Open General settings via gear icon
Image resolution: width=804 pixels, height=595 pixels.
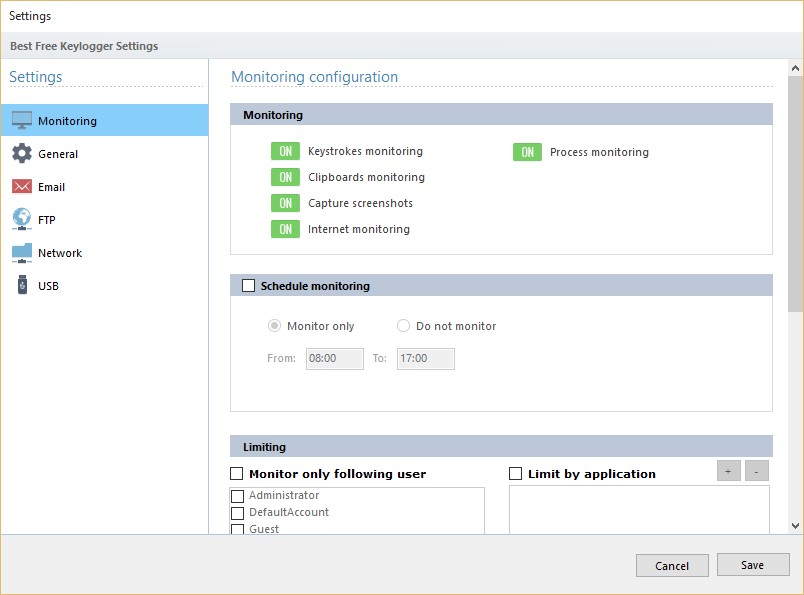pos(22,154)
